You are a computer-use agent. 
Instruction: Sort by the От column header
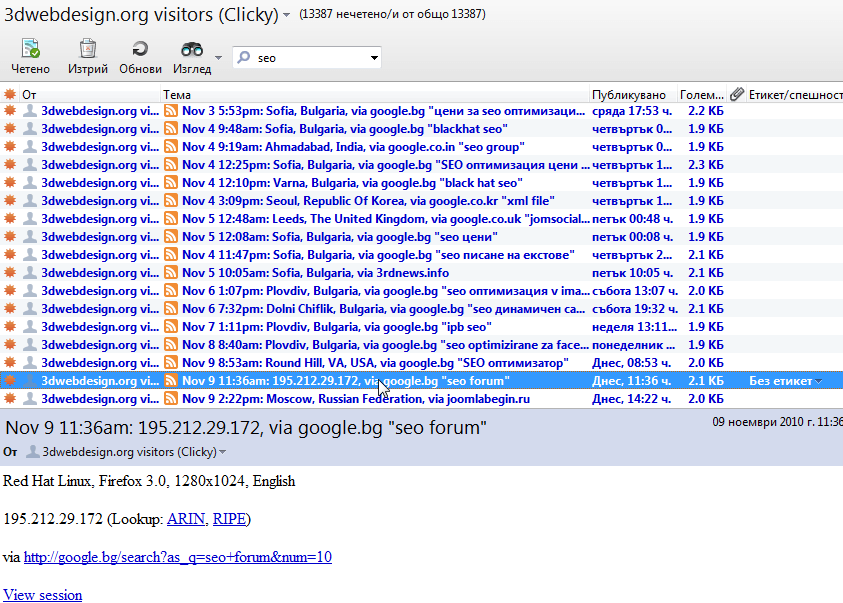(90, 95)
